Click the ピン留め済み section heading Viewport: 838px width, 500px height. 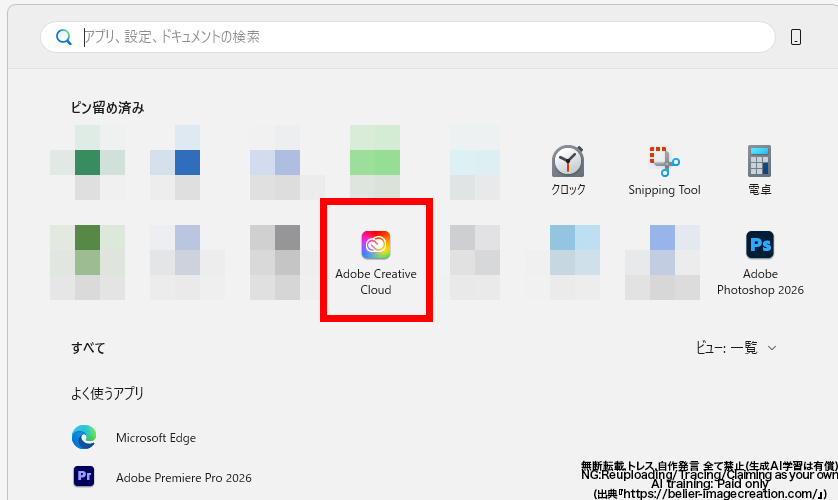click(107, 108)
